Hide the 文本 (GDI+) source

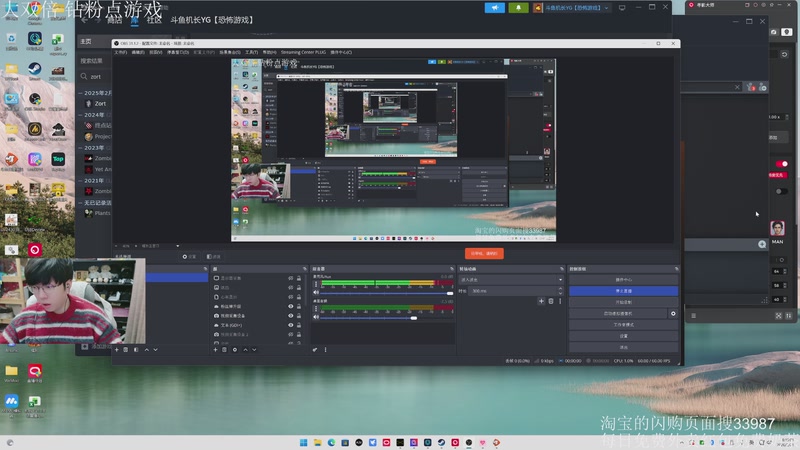coord(291,325)
